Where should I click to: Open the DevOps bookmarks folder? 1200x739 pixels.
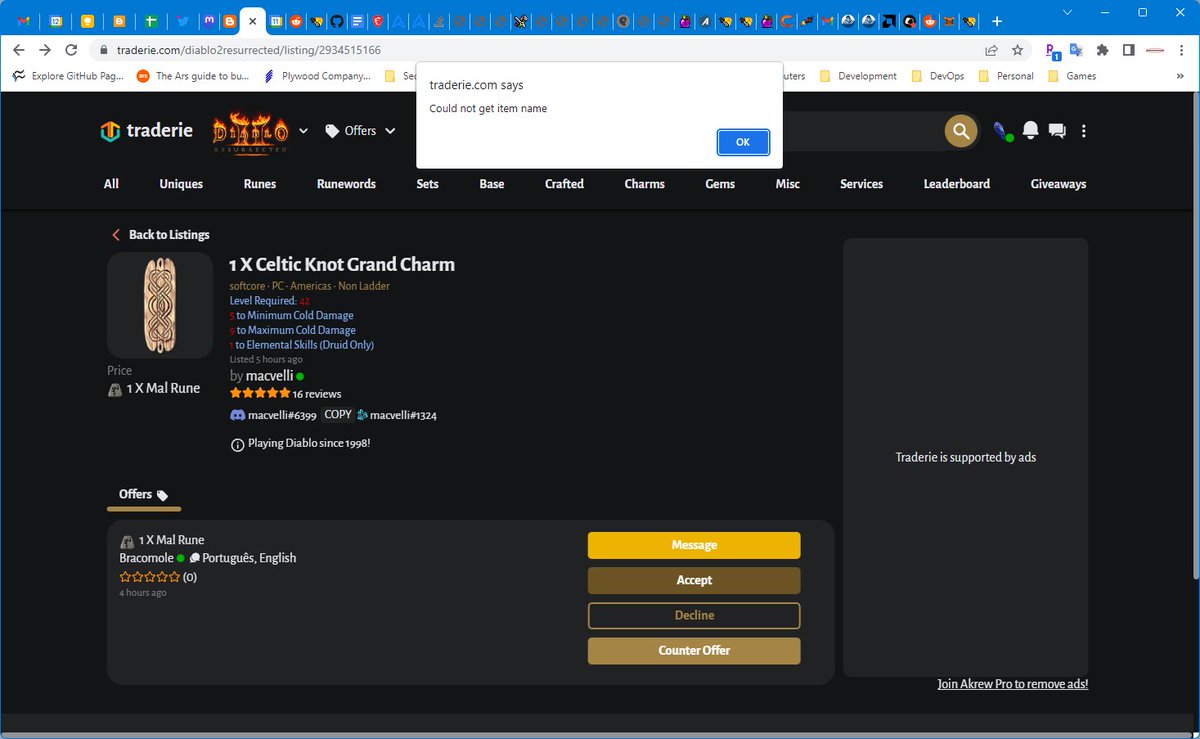tap(937, 76)
